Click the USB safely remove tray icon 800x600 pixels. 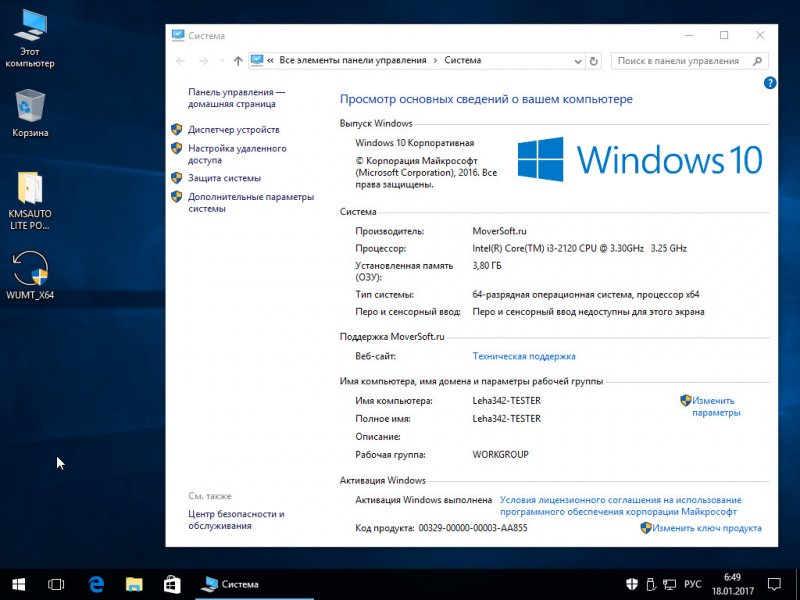(651, 584)
